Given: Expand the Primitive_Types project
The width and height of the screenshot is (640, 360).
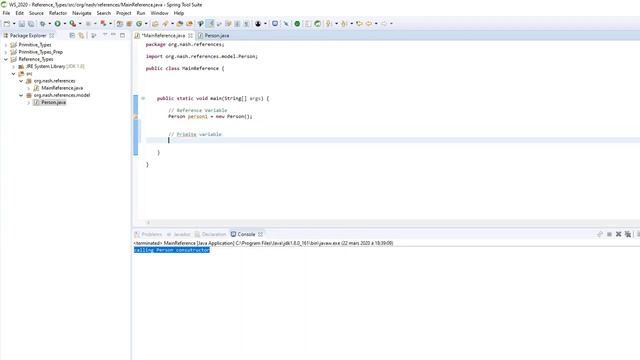Looking at the screenshot, I should pyautogui.click(x=6, y=45).
